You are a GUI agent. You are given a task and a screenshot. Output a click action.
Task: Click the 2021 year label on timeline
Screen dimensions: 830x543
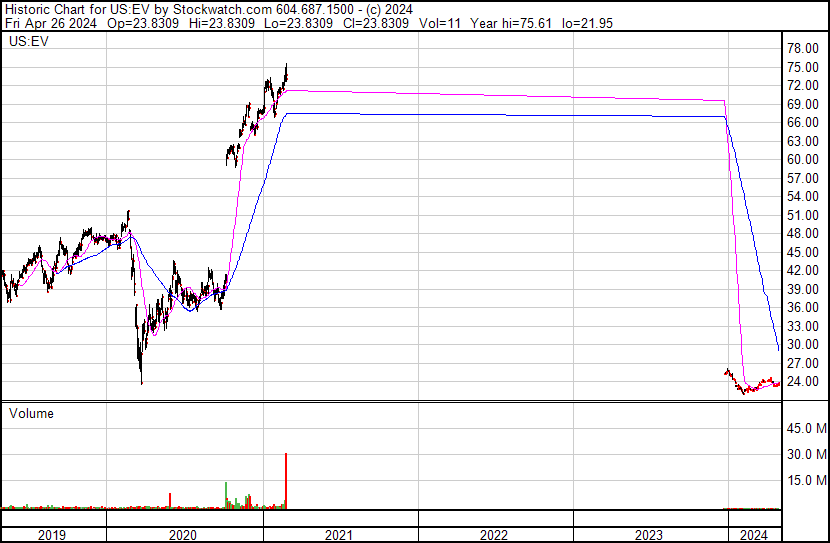click(x=339, y=535)
